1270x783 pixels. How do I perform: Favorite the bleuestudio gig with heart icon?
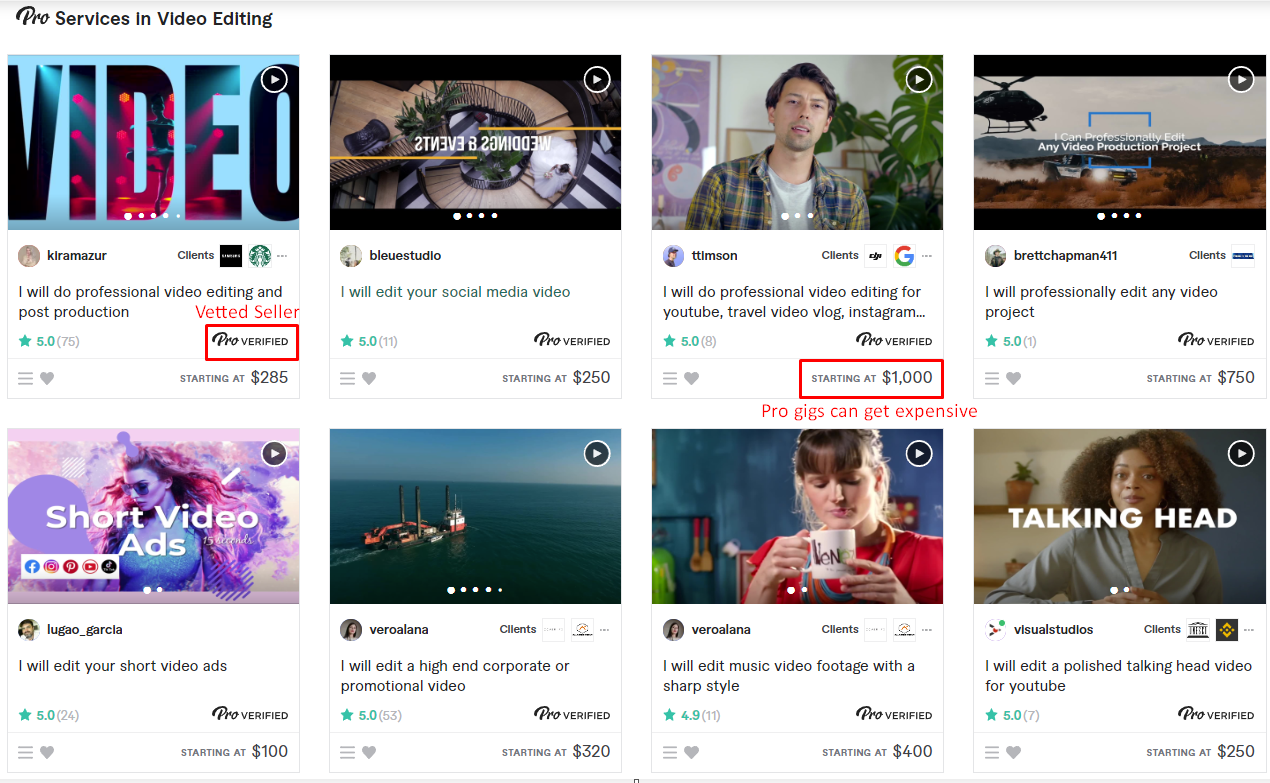pos(369,378)
